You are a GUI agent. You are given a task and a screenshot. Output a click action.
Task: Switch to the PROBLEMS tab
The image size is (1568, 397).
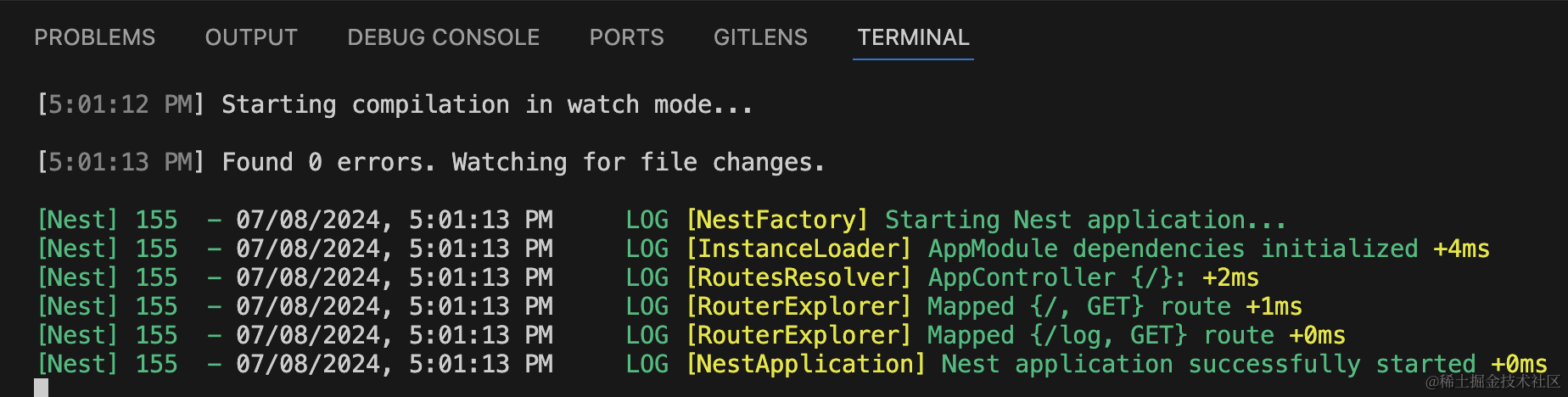click(94, 37)
